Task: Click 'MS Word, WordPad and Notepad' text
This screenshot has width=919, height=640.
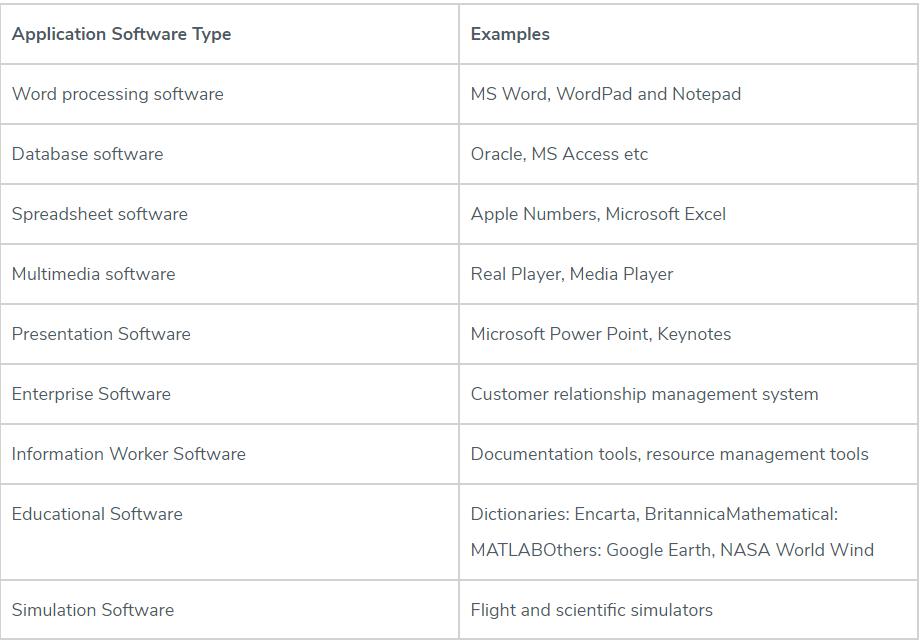Action: [x=606, y=94]
